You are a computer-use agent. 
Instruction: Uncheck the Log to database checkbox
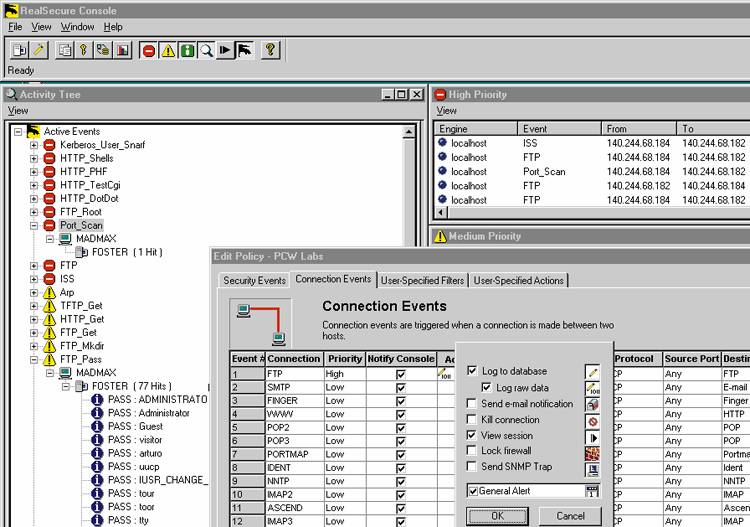tap(472, 372)
